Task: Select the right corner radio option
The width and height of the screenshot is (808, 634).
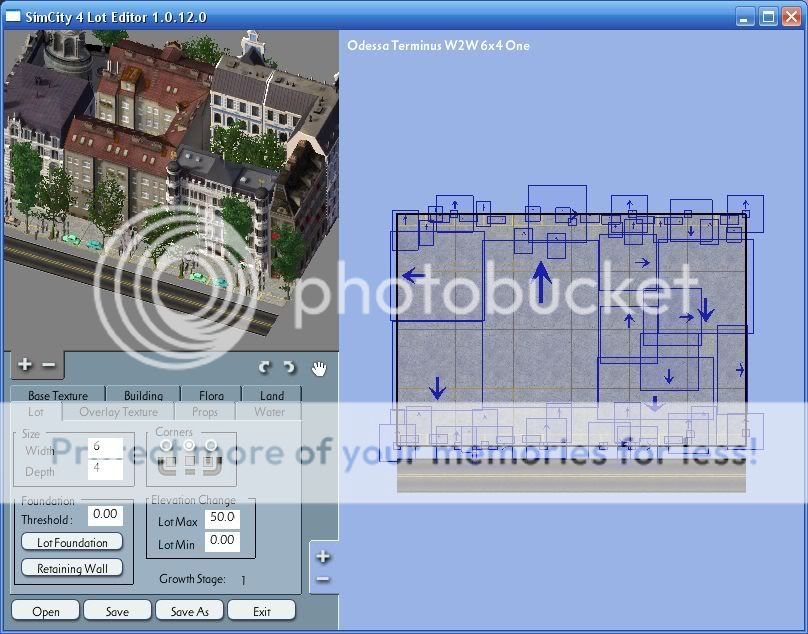Action: pos(211,445)
